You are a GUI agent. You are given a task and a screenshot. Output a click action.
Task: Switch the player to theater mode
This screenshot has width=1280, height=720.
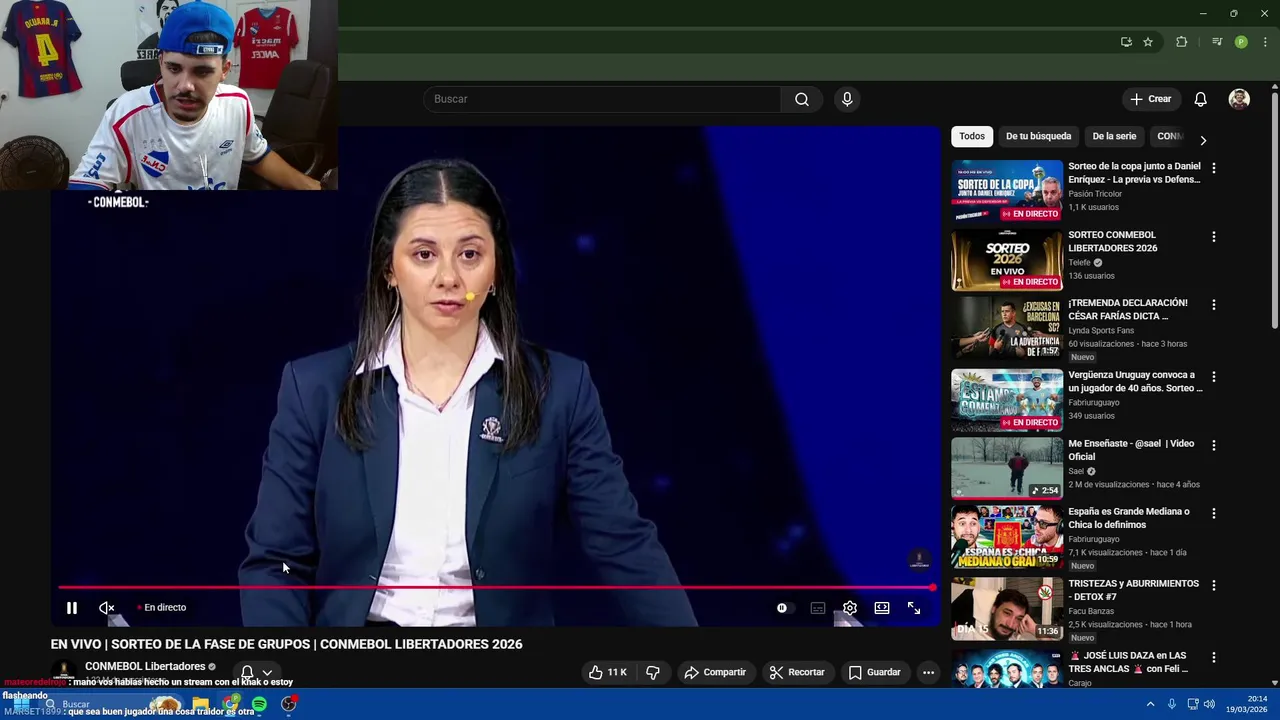click(882, 607)
